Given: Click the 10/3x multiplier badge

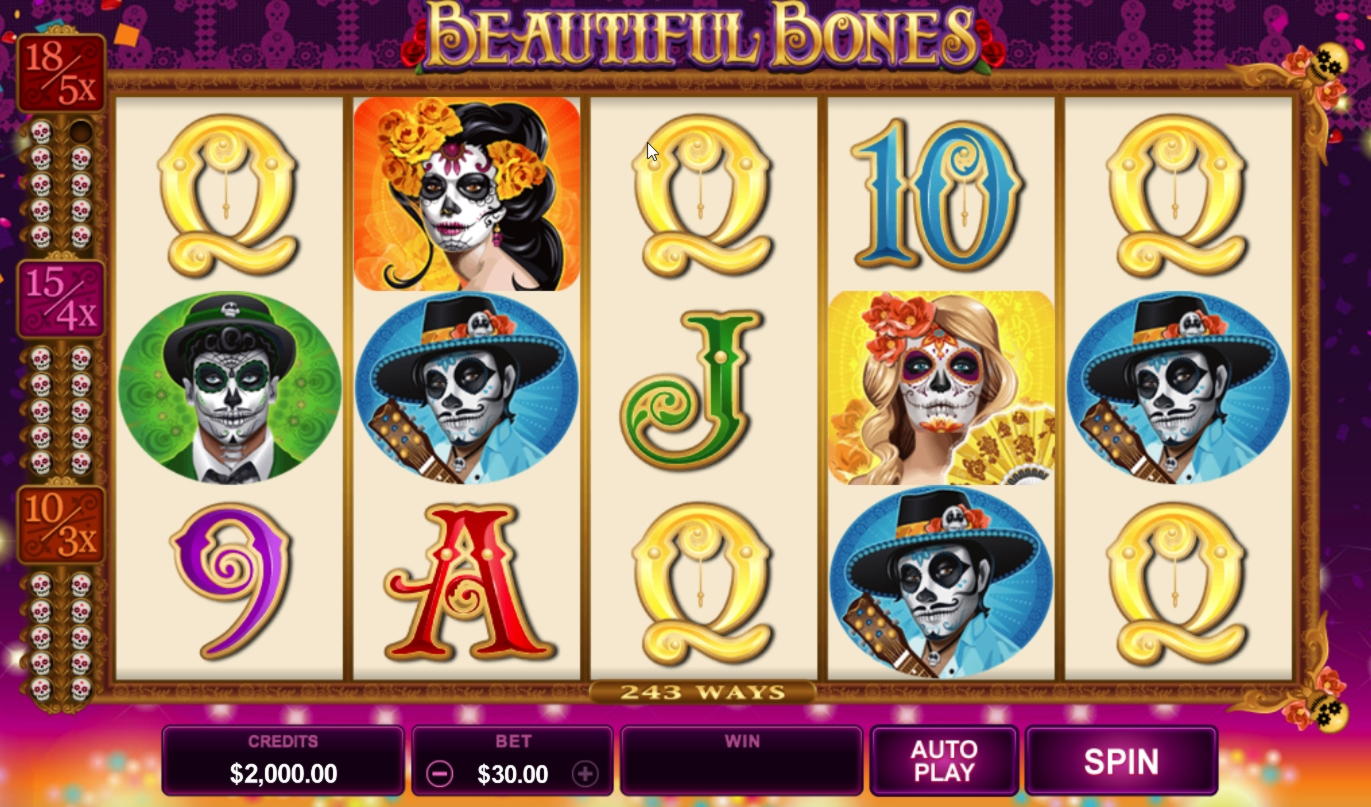Looking at the screenshot, I should [61, 525].
